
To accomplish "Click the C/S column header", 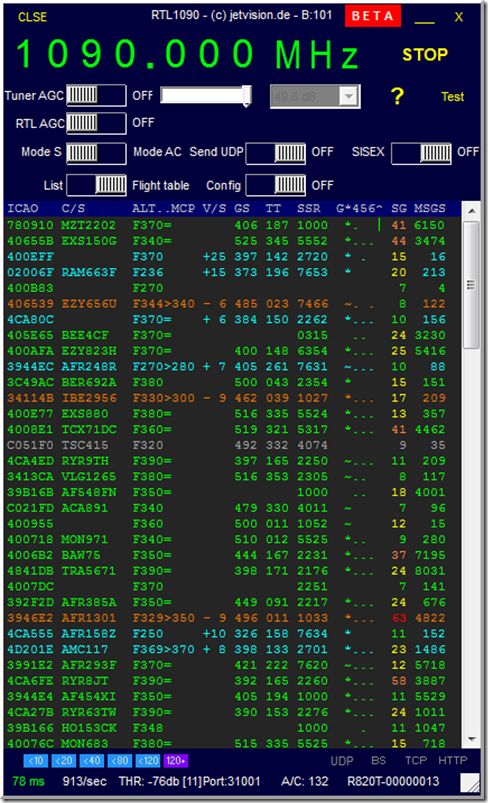I will pyautogui.click(x=73, y=208).
